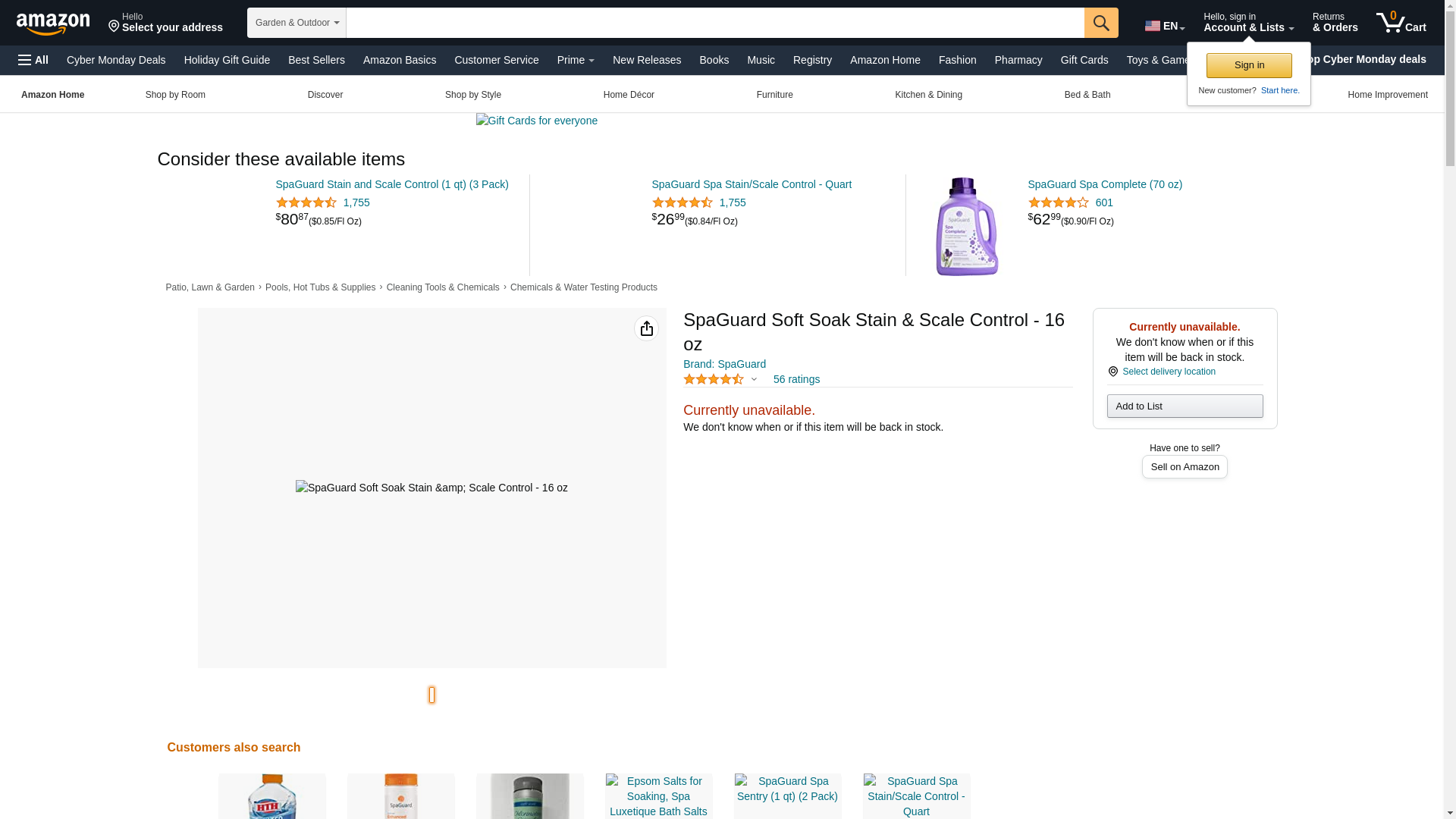The width and height of the screenshot is (1456, 819).
Task: Open the Account & Lists dropdown
Action: [x=1248, y=23]
